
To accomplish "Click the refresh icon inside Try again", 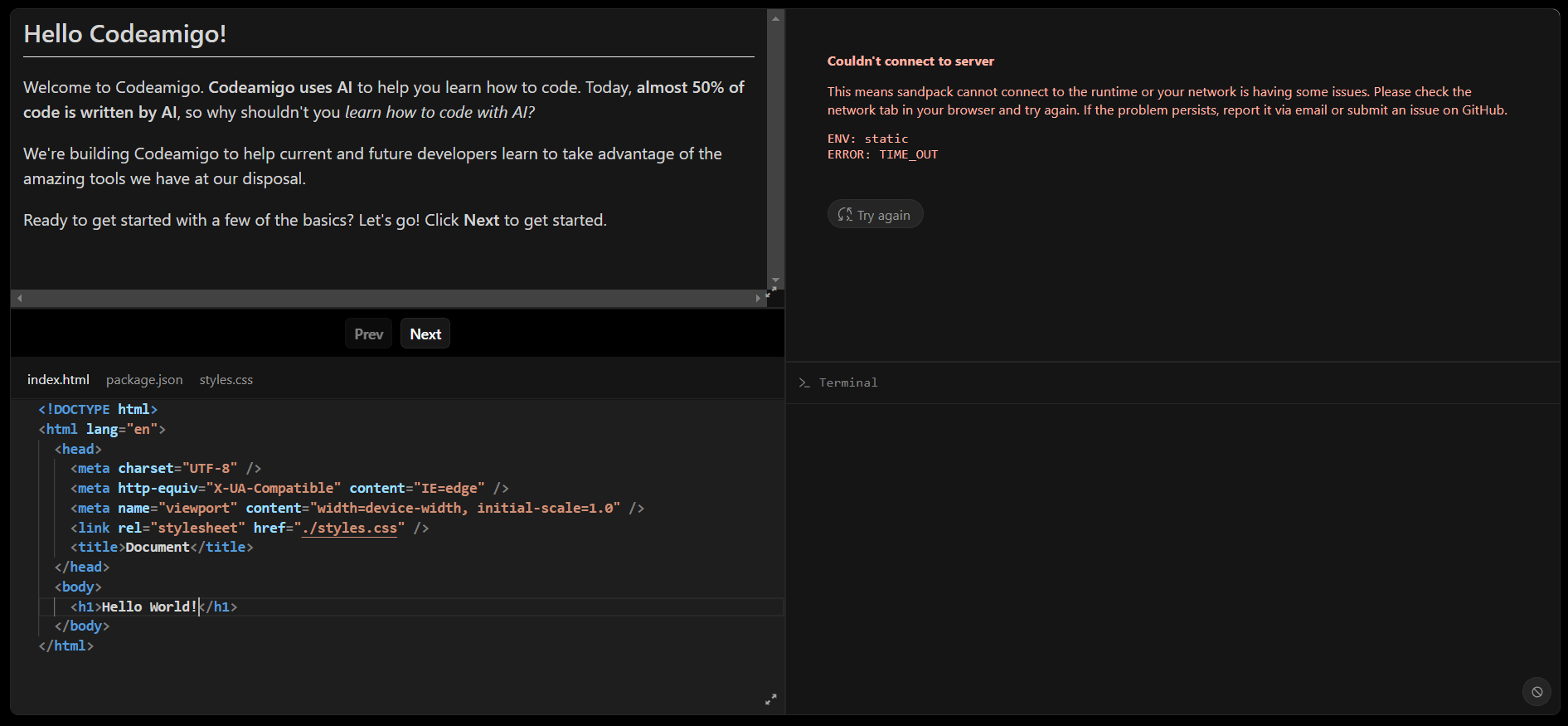I will pyautogui.click(x=845, y=214).
